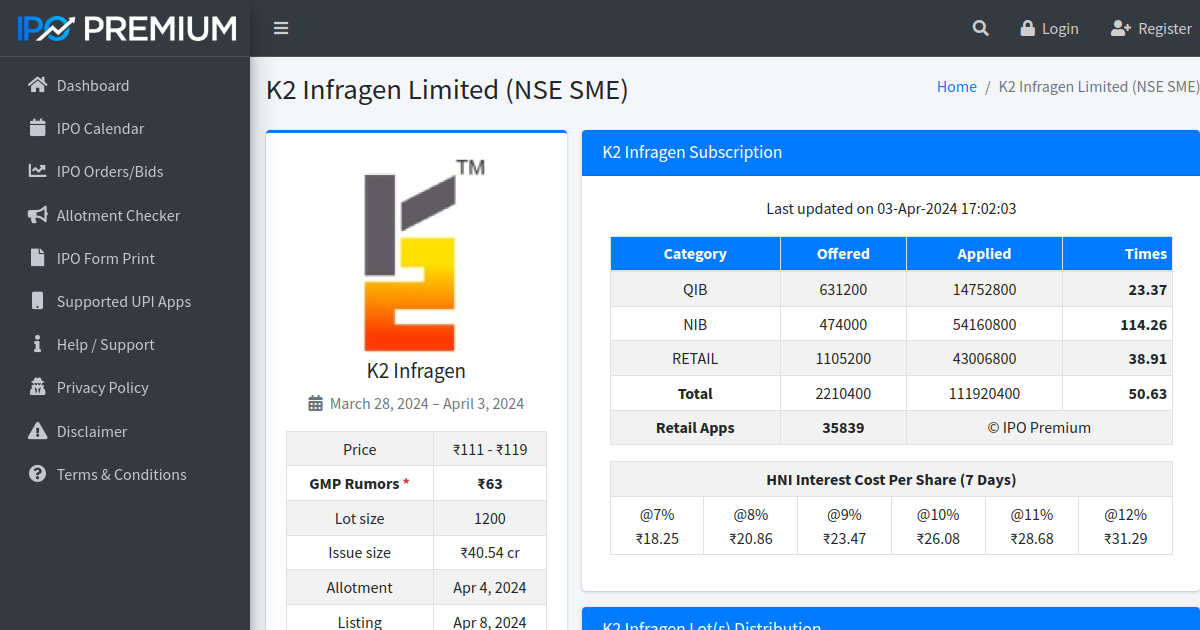Select the K2 Infragen Subscription header

pos(692,152)
